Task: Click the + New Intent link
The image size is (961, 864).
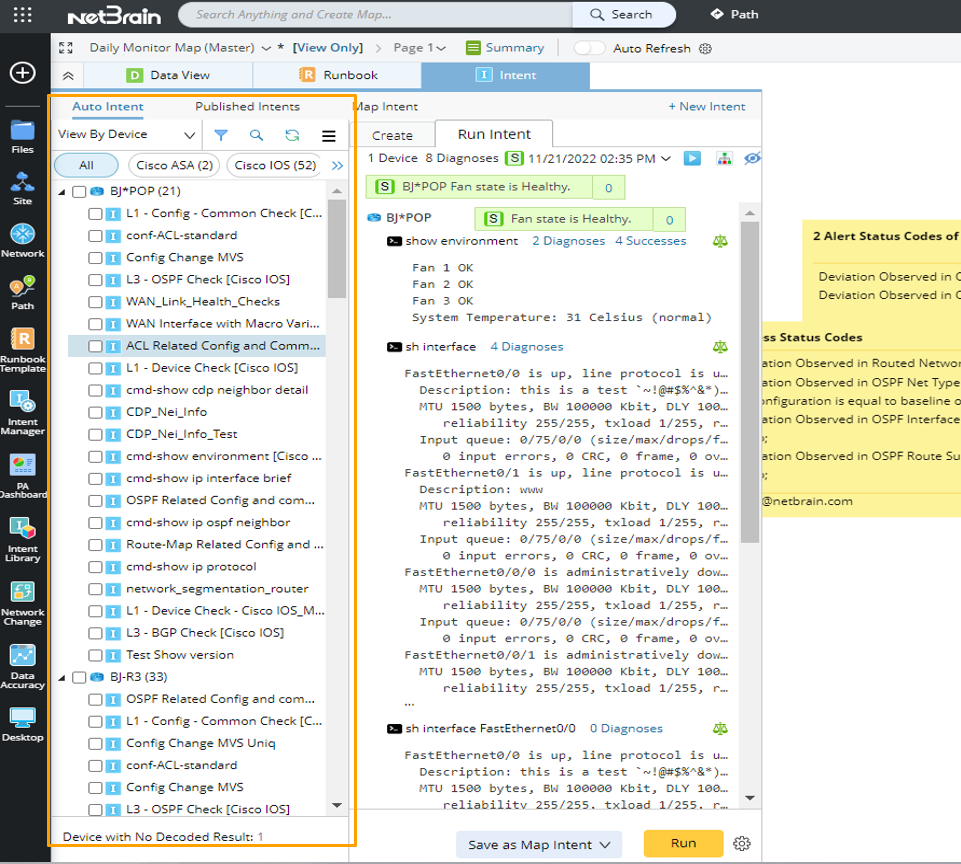Action: point(707,107)
